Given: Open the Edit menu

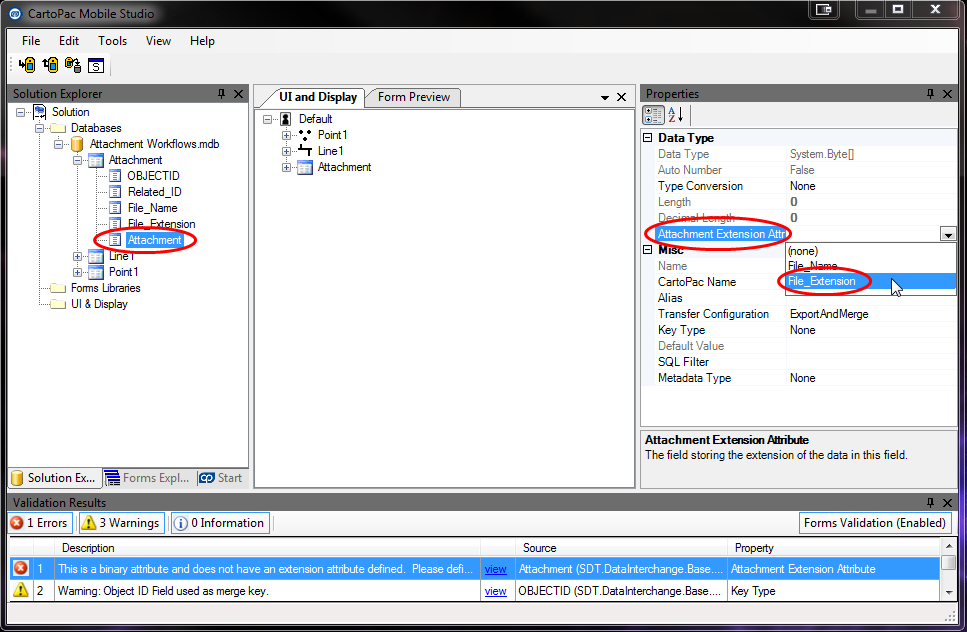Looking at the screenshot, I should pyautogui.click(x=68, y=41).
